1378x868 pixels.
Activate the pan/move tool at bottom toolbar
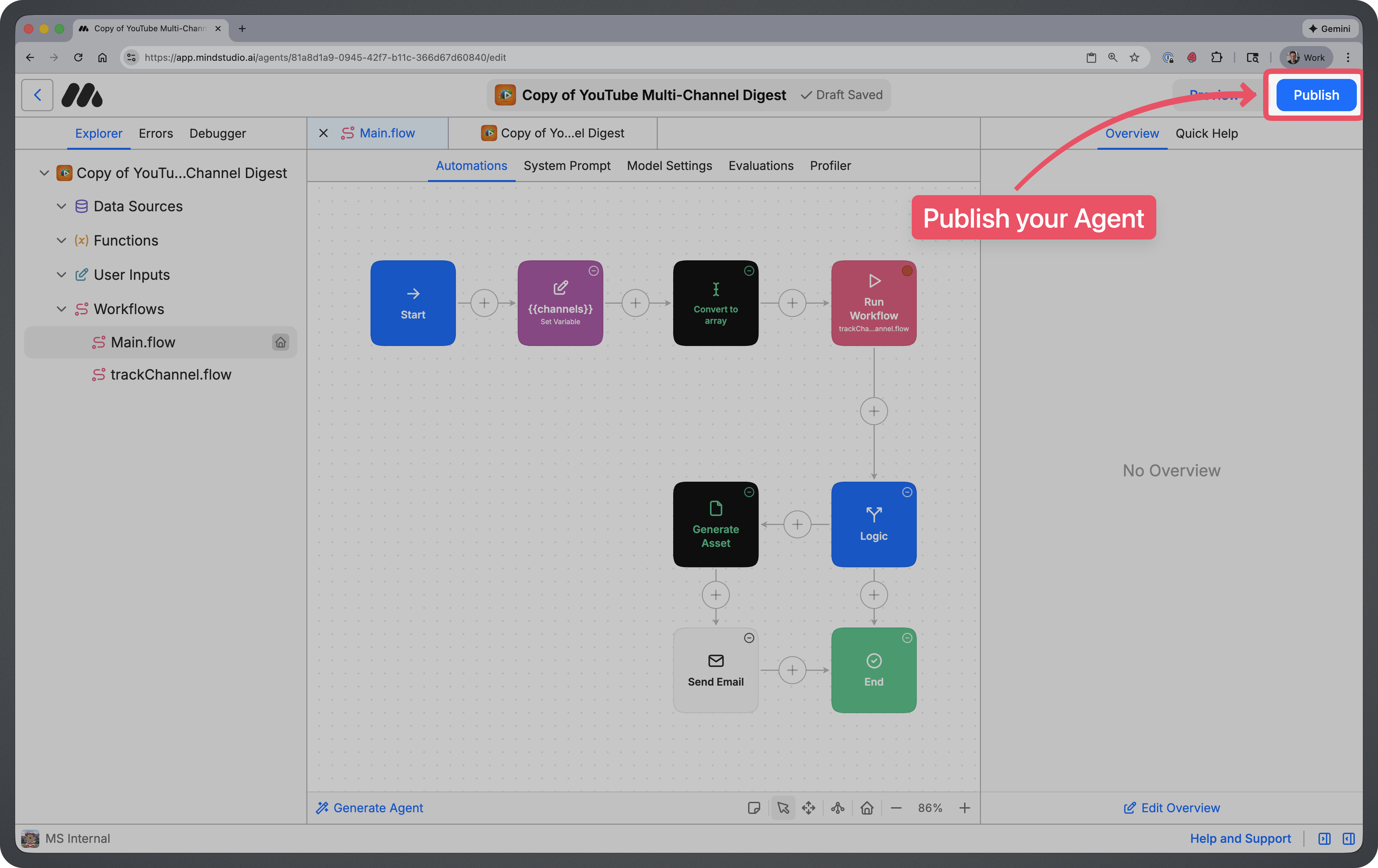pyautogui.click(x=809, y=808)
